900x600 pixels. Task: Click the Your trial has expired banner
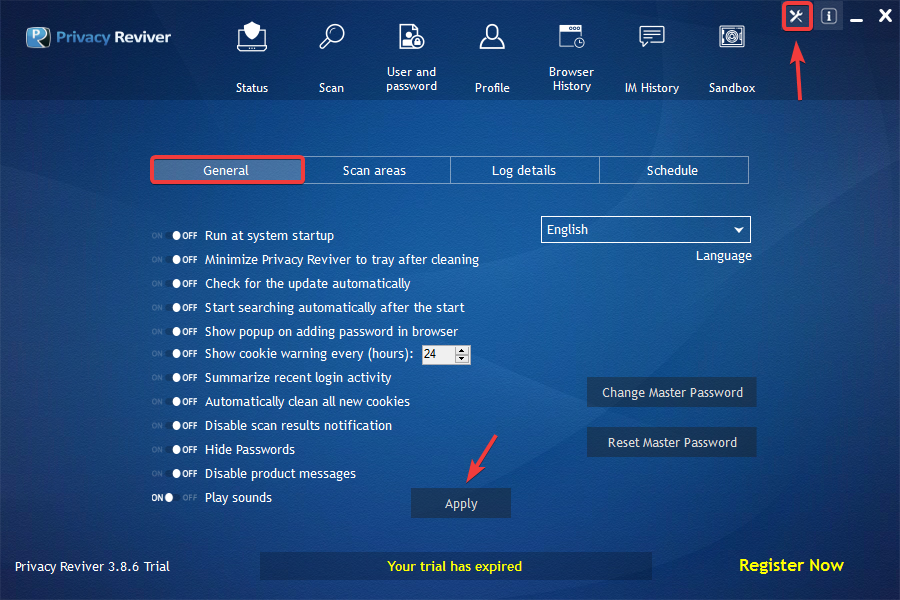point(455,566)
